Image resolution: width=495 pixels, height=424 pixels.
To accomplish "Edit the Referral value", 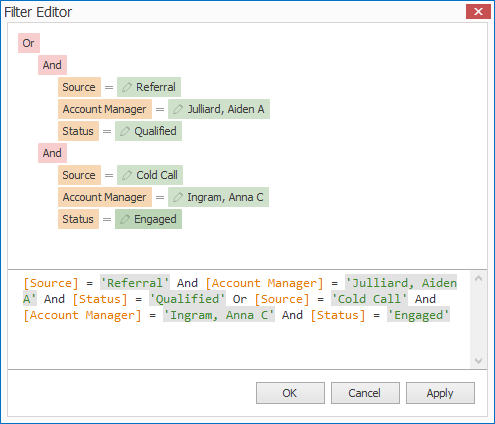I will point(149,87).
